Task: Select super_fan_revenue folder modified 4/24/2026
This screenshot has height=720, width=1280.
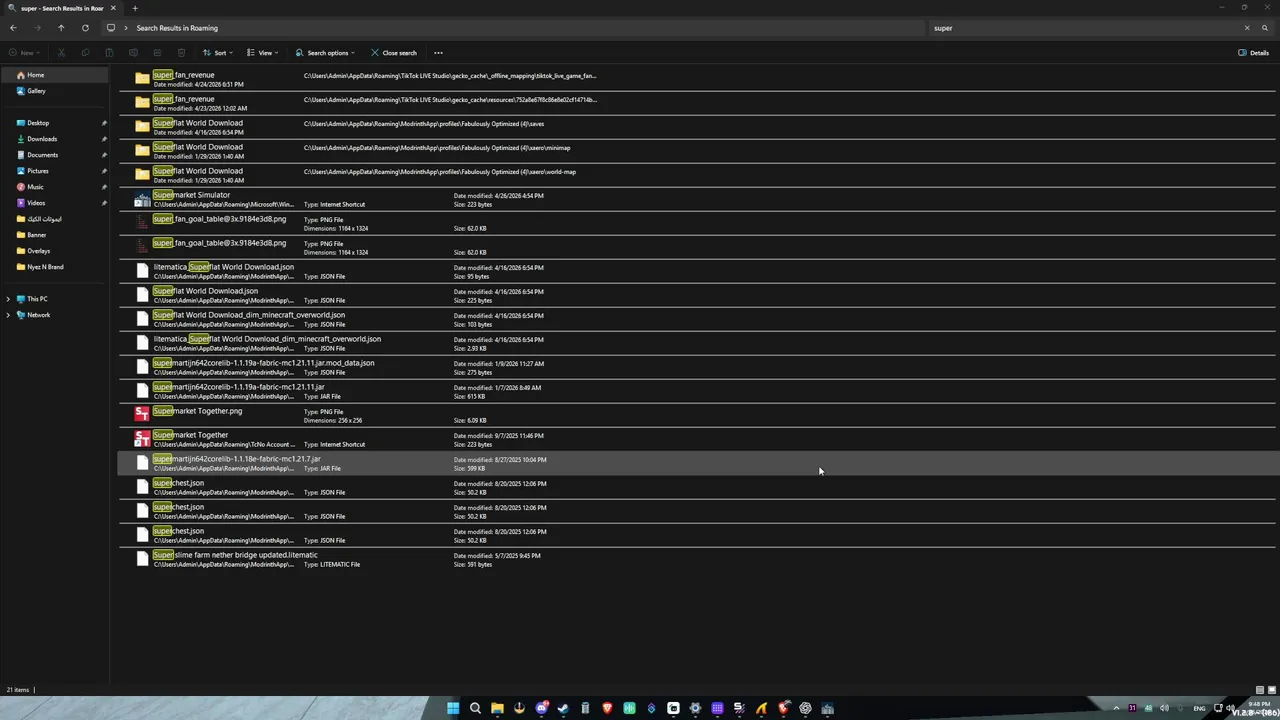Action: 698,79
